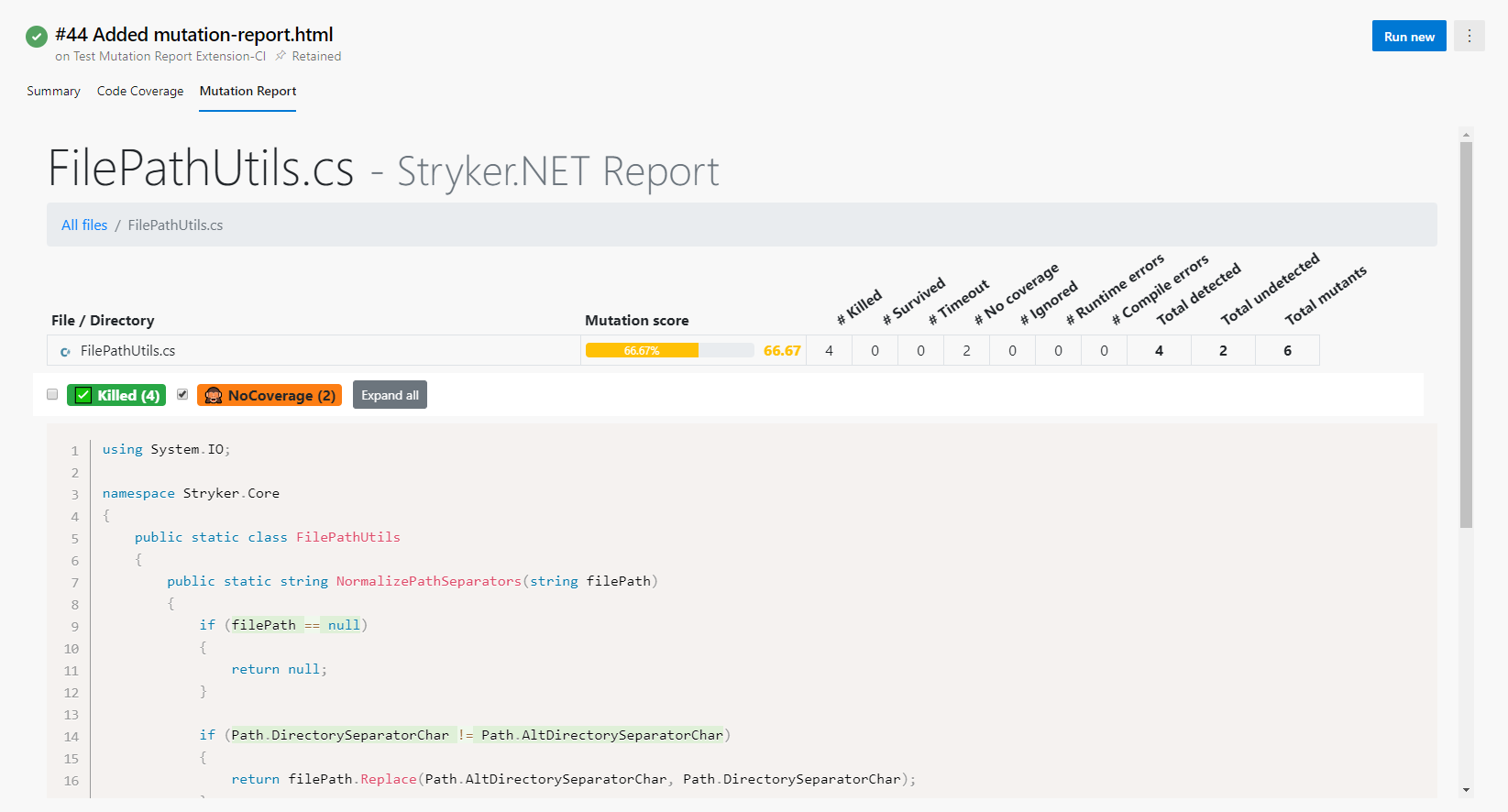Screen dimensions: 1508x812
Task: Click Total mutants value 6
Action: click(1287, 350)
